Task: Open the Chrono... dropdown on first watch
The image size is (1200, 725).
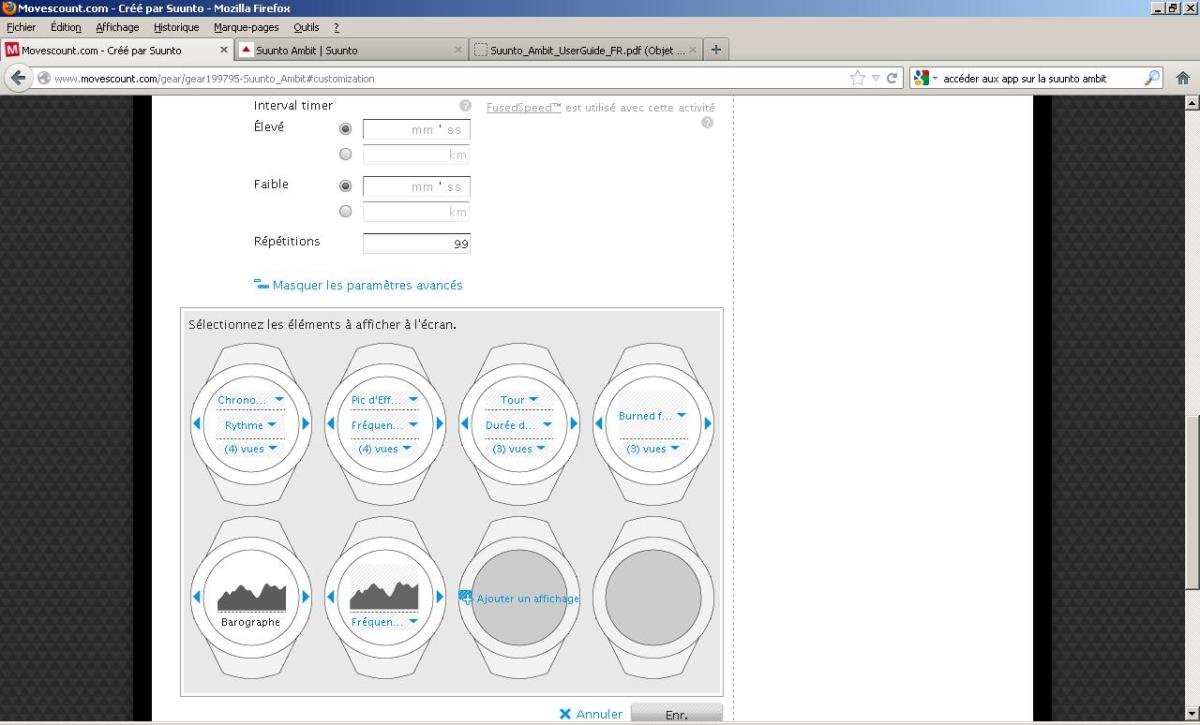Action: click(x=251, y=400)
